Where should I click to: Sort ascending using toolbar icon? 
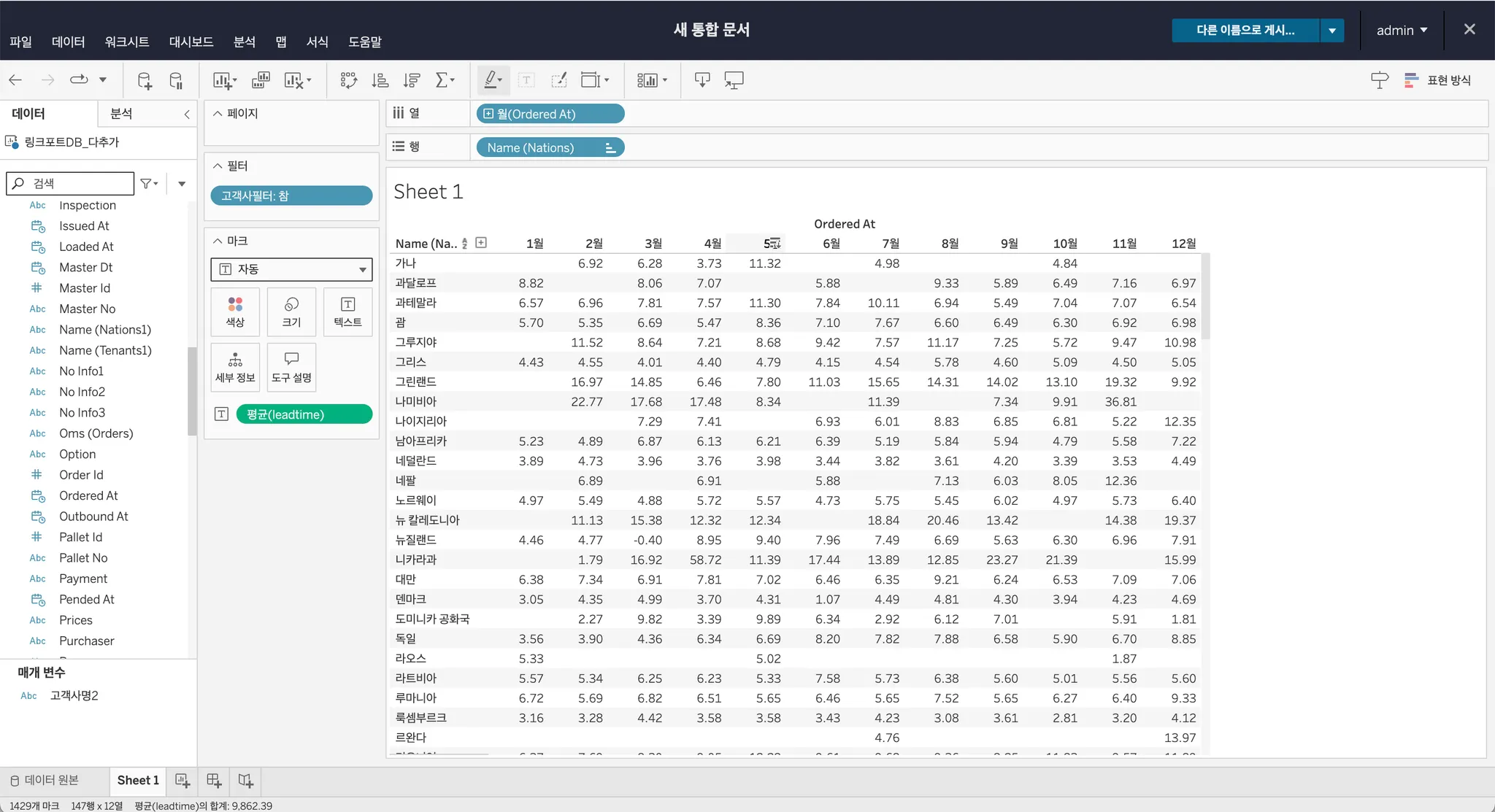(380, 80)
